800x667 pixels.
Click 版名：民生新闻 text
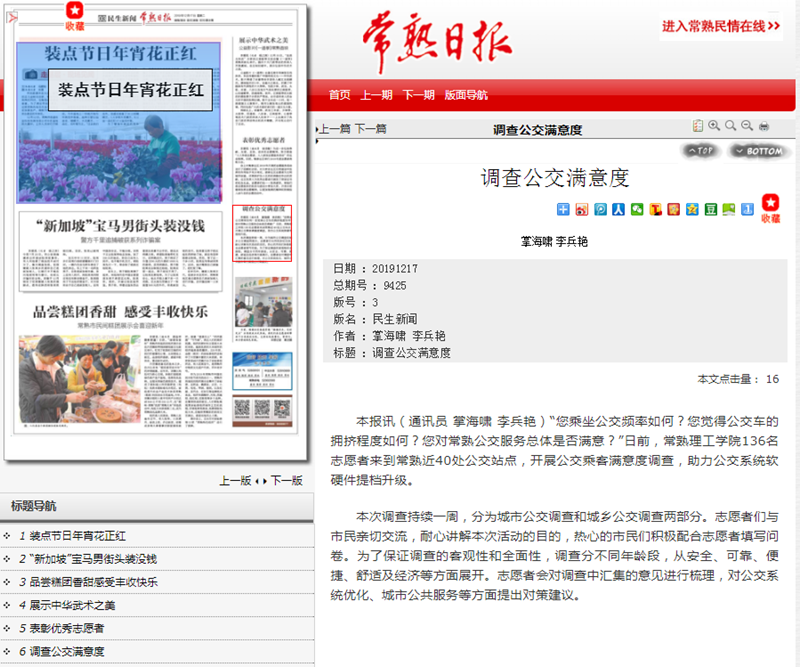pyautogui.click(x=375, y=319)
